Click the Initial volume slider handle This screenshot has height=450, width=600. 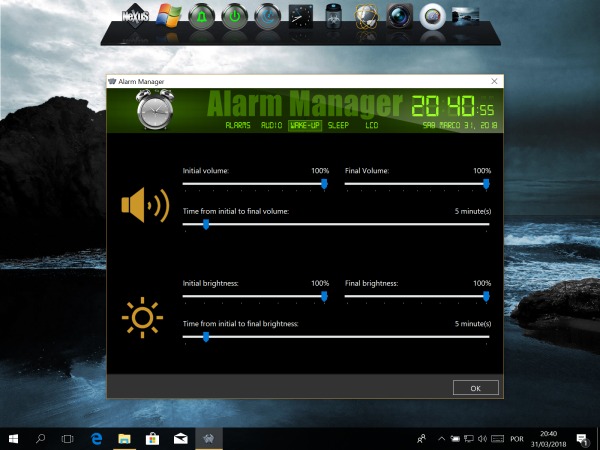323,183
